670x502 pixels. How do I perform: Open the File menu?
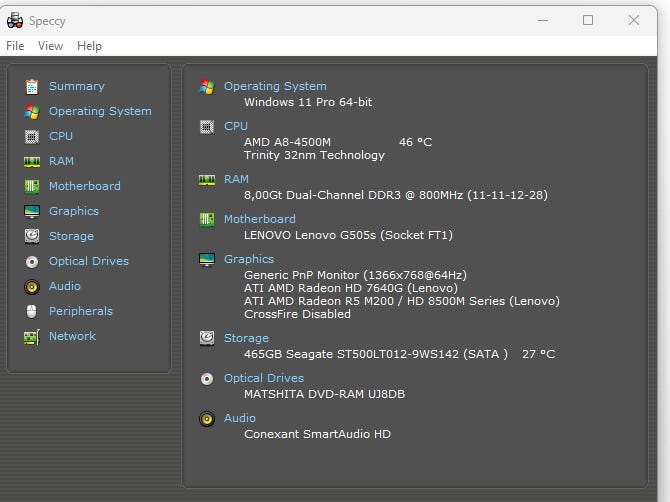click(x=15, y=46)
